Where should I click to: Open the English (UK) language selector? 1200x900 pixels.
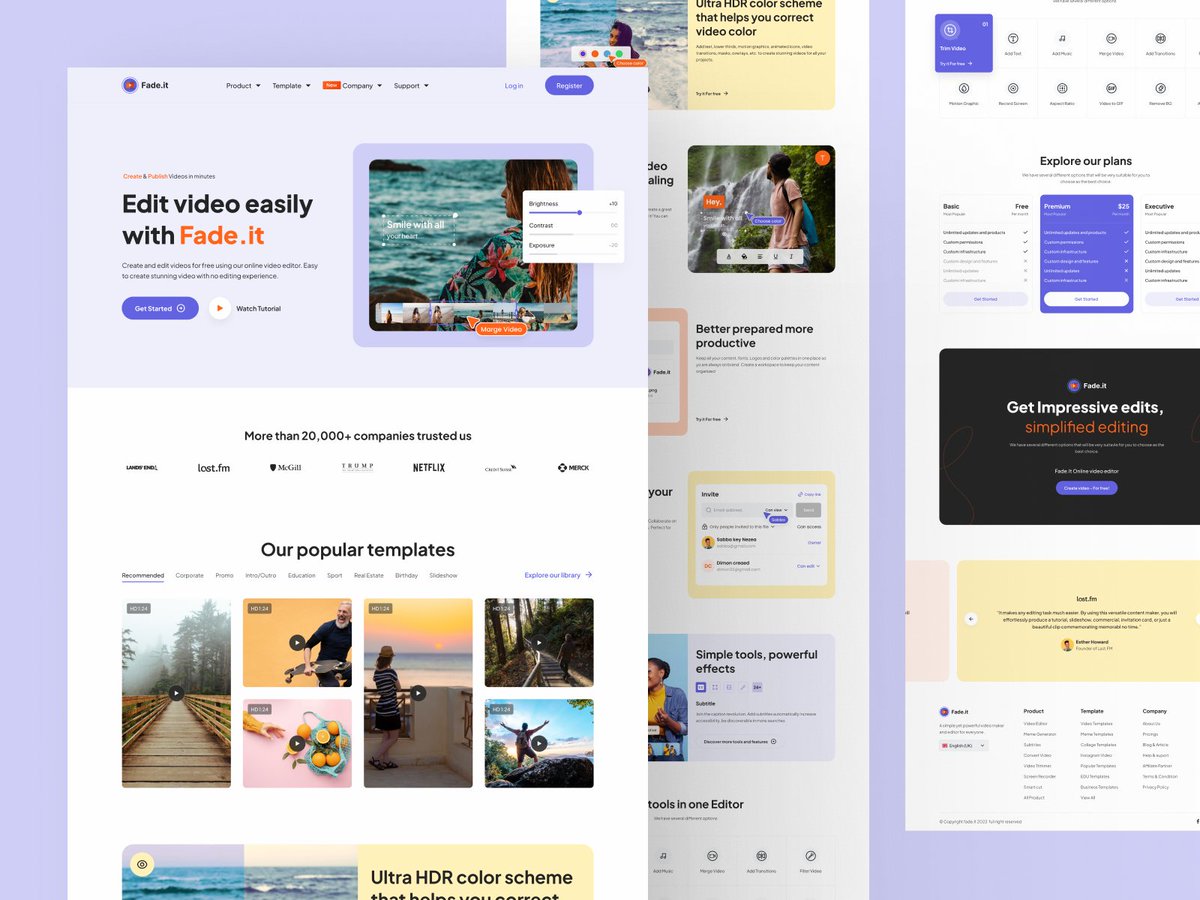tap(964, 745)
